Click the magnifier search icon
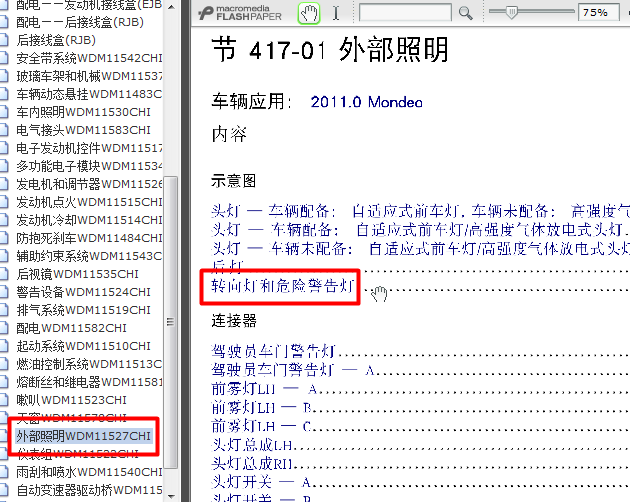Image resolution: width=630 pixels, height=502 pixels. pyautogui.click(x=465, y=13)
